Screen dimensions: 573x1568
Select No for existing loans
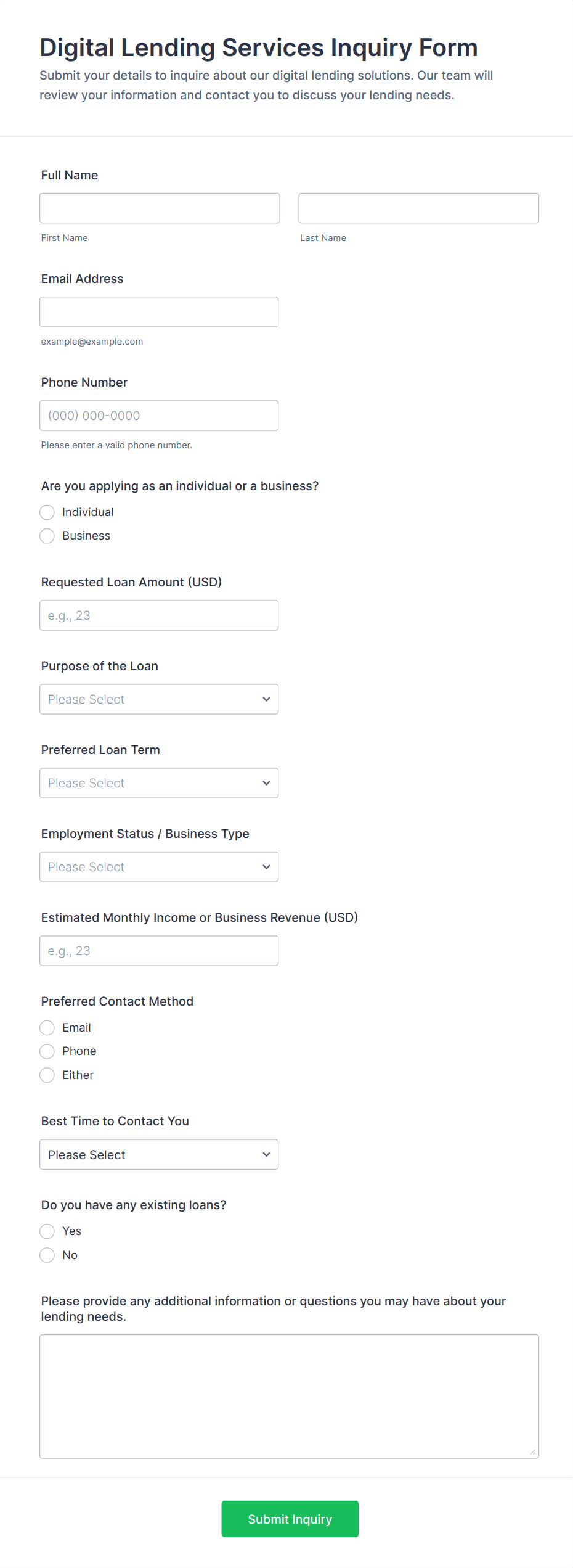point(47,1255)
